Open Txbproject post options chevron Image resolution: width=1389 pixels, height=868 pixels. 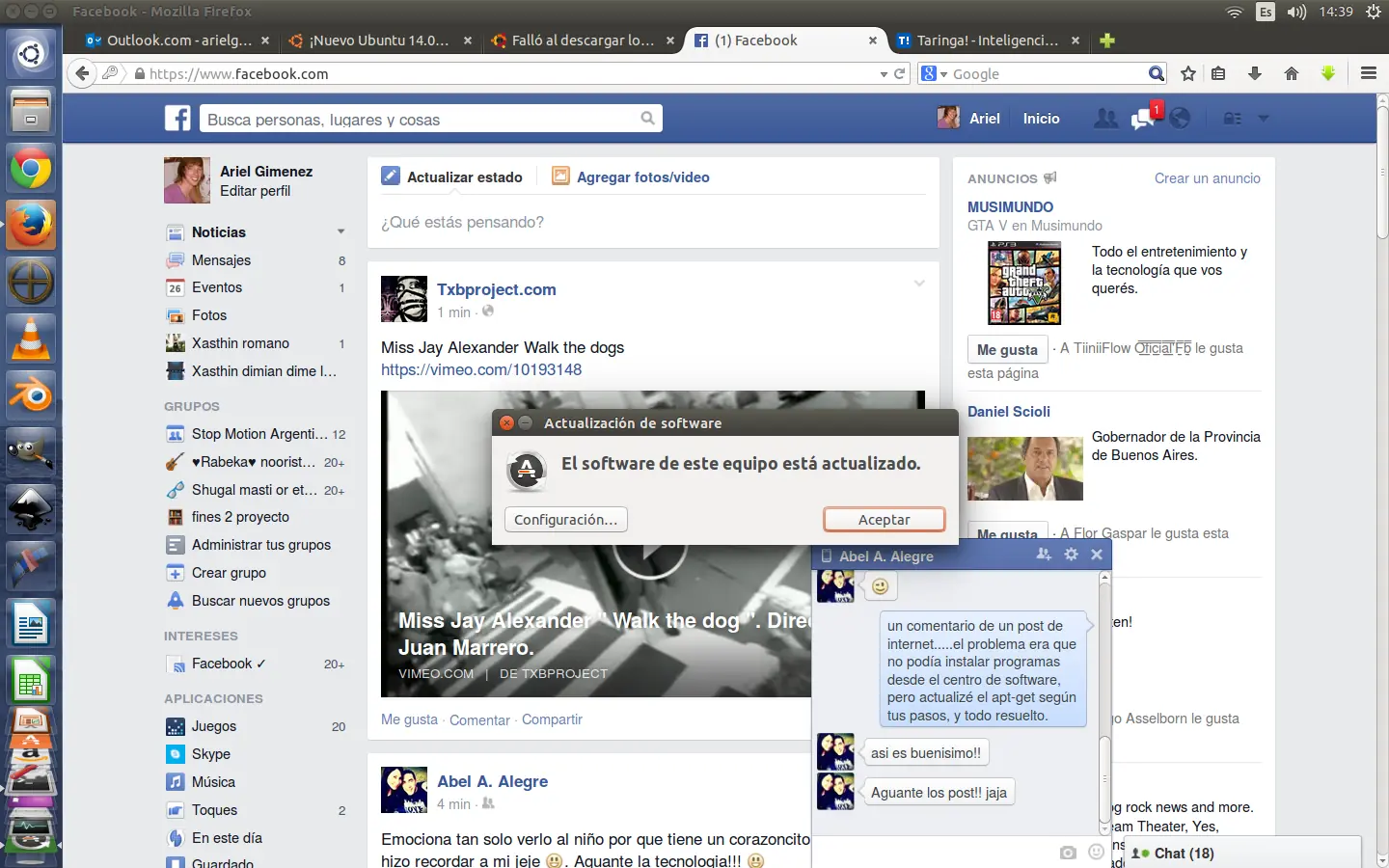point(919,284)
